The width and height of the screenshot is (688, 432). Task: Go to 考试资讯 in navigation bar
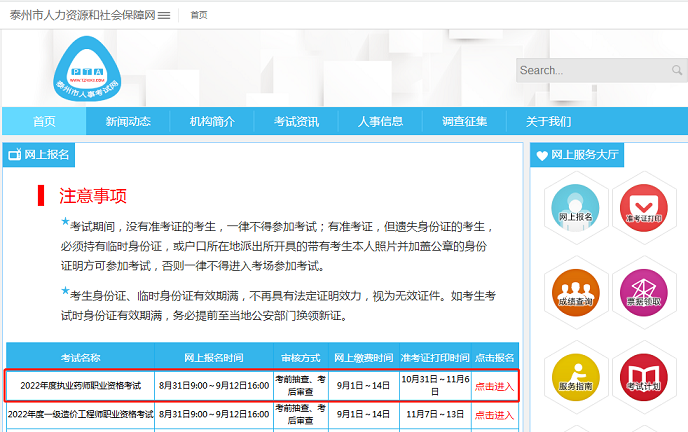click(297, 122)
